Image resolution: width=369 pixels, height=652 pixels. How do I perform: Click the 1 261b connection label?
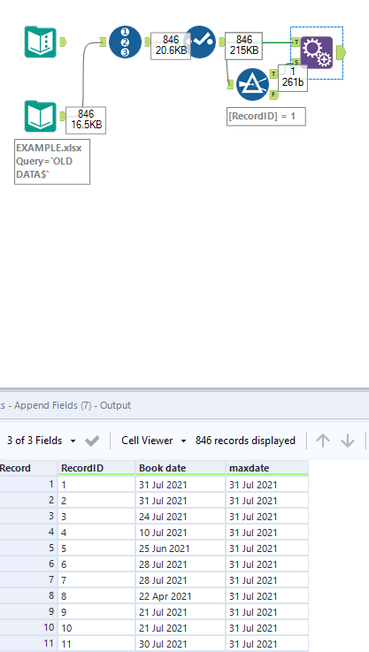(293, 77)
